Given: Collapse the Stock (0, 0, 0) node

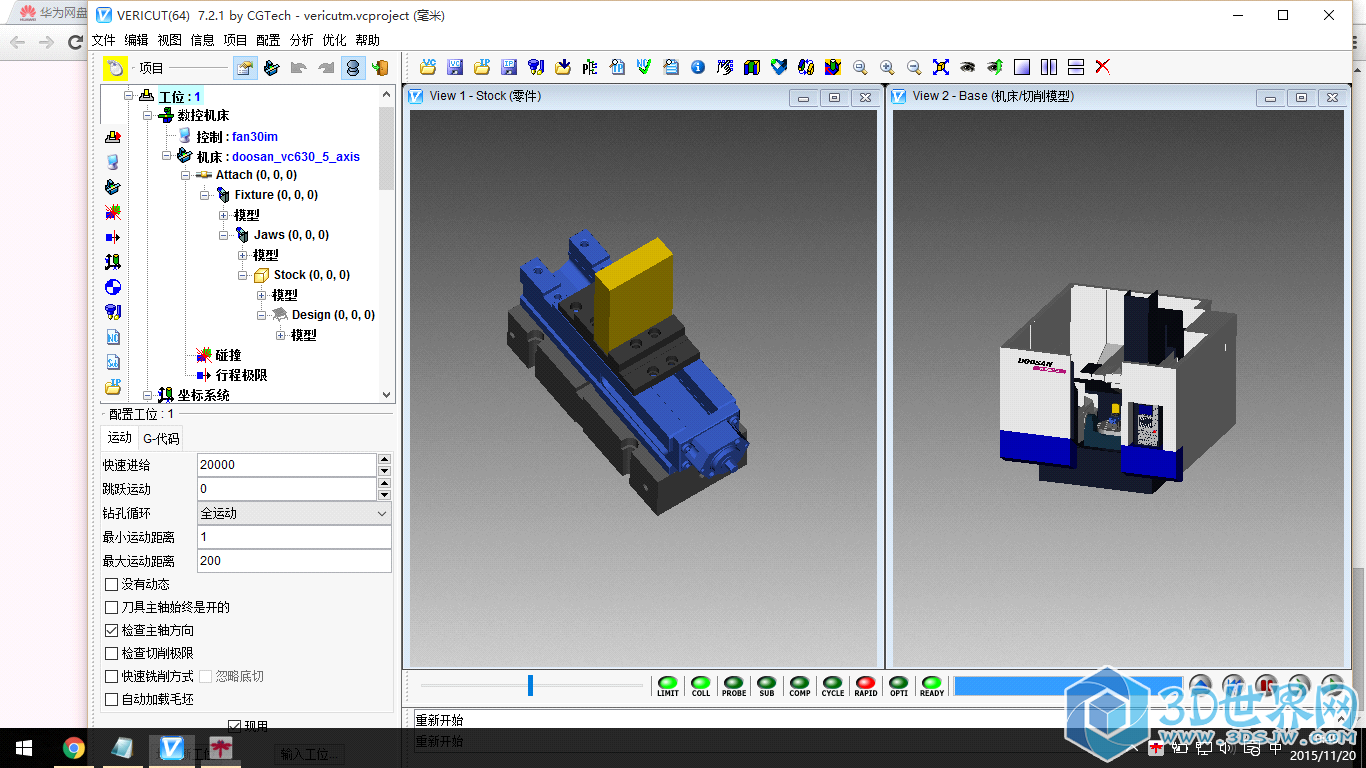Looking at the screenshot, I should [x=243, y=275].
